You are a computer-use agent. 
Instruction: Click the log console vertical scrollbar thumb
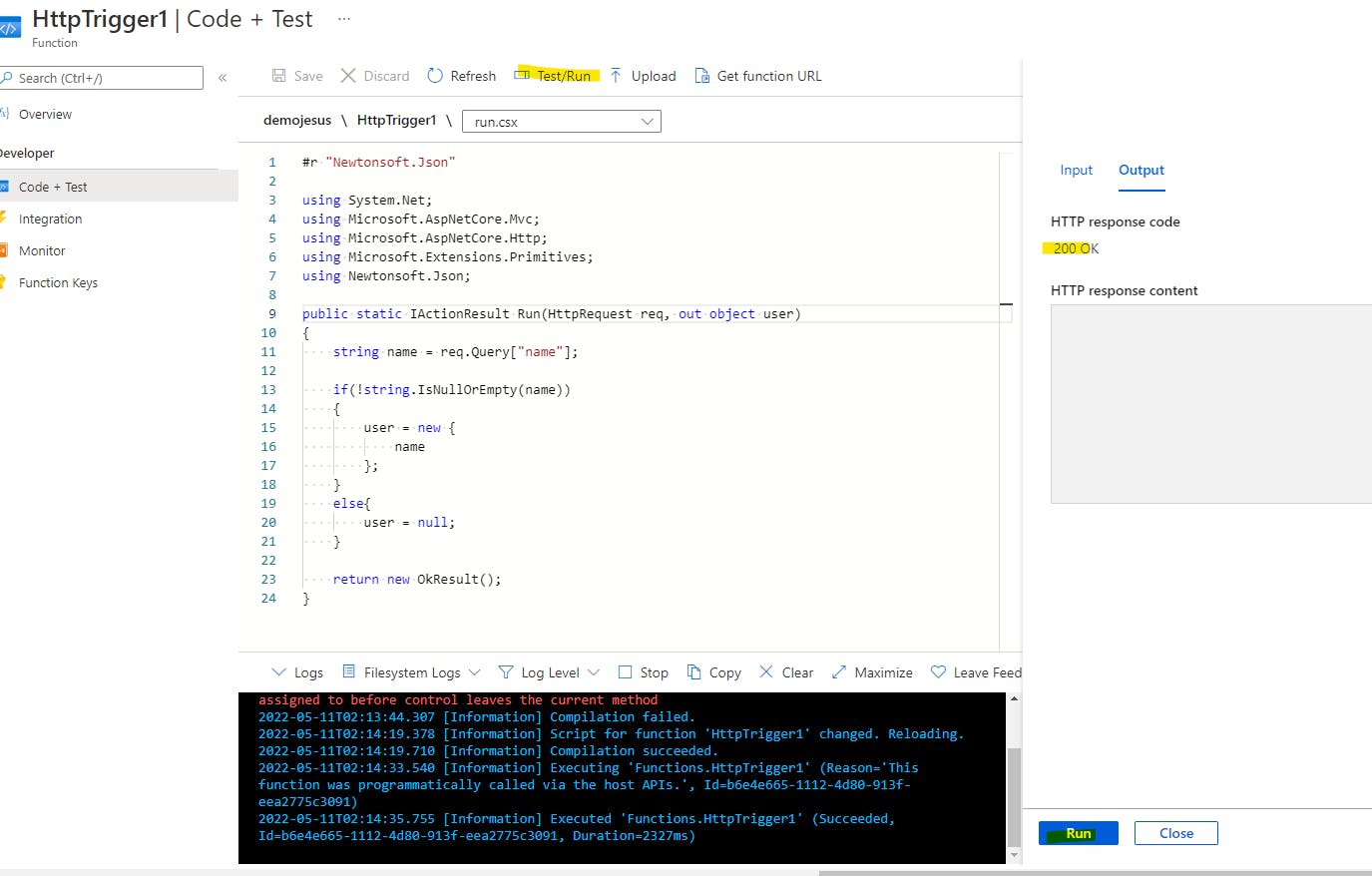[x=1014, y=796]
